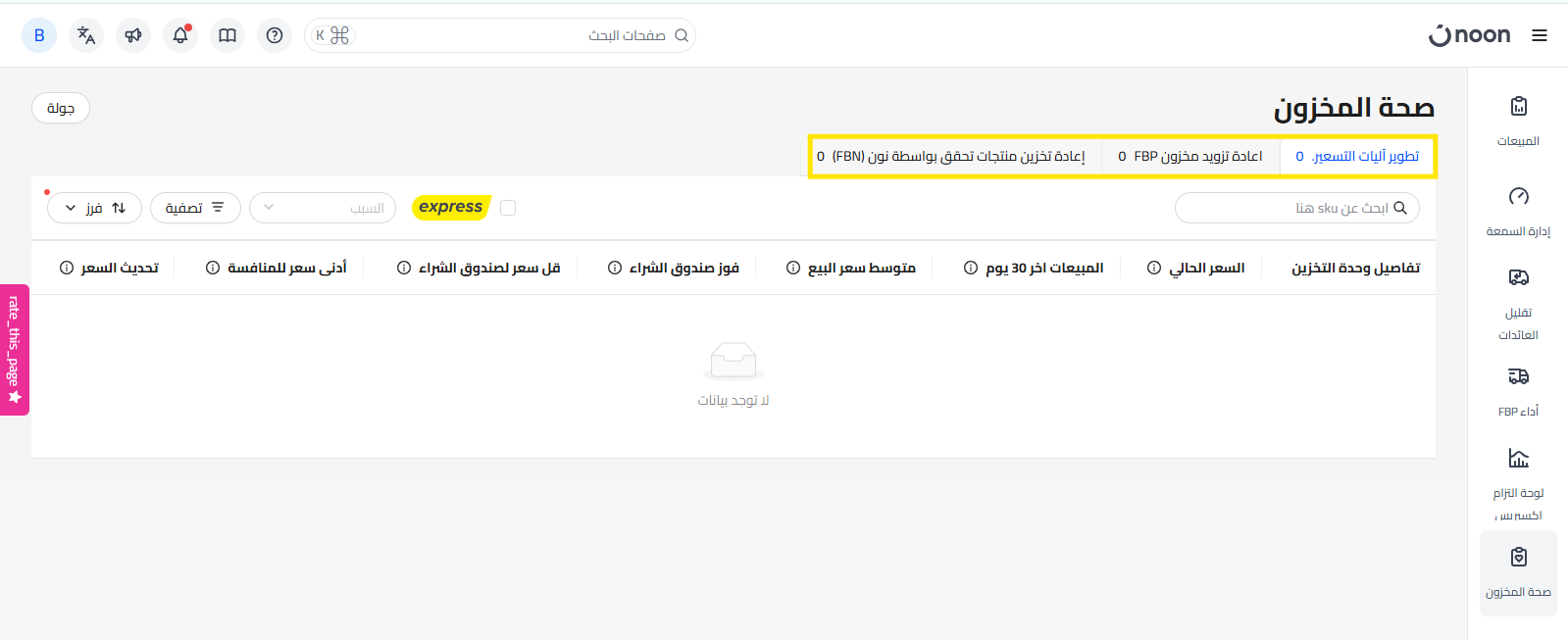Switch to FBN restock (إعادة تخزين) tab
This screenshot has width=1568, height=640.
951,156
